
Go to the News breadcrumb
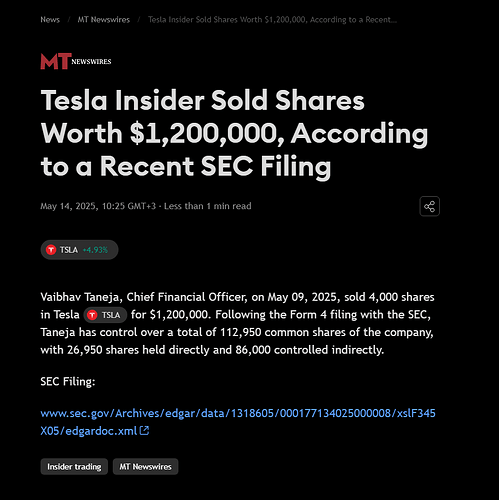[x=50, y=20]
